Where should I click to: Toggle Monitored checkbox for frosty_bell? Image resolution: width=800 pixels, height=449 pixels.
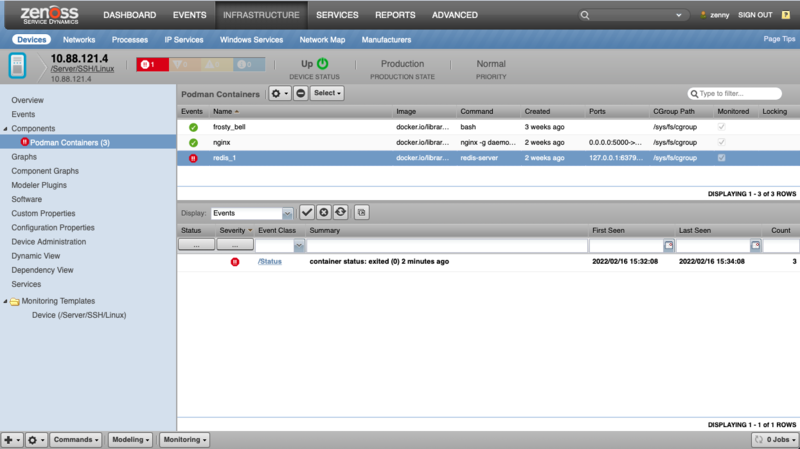click(721, 127)
